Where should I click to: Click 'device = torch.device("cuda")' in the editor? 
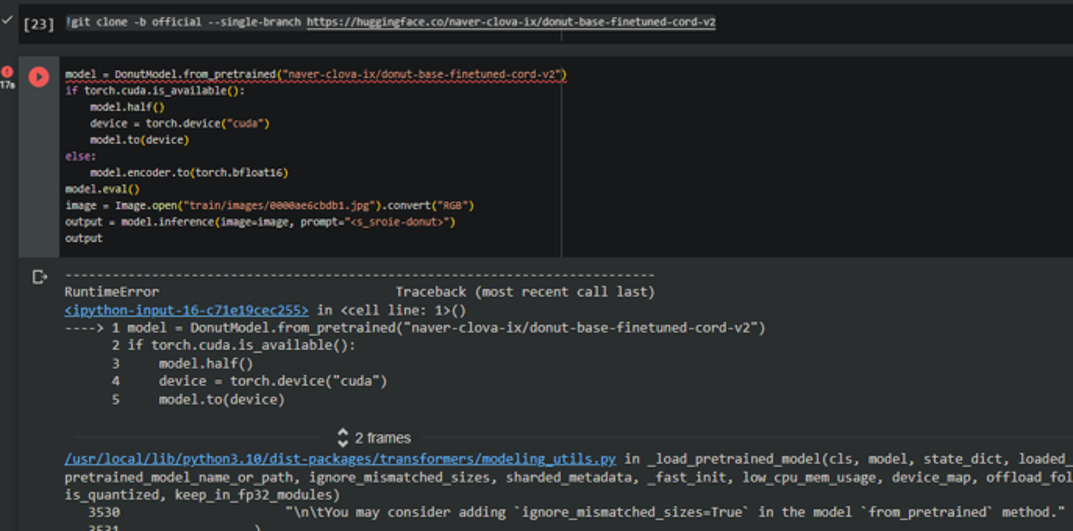pos(180,123)
